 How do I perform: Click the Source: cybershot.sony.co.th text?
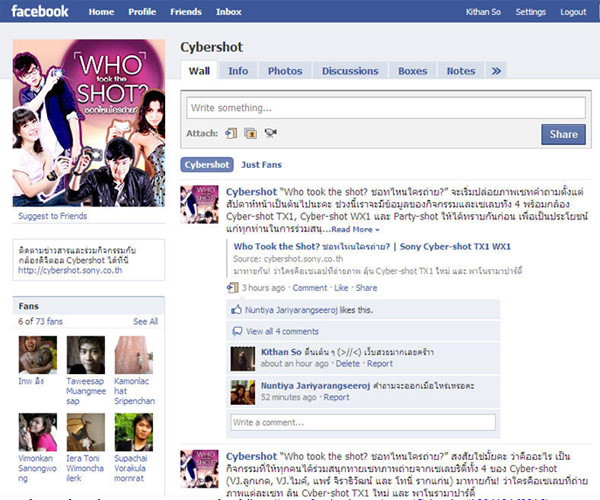[x=288, y=259]
